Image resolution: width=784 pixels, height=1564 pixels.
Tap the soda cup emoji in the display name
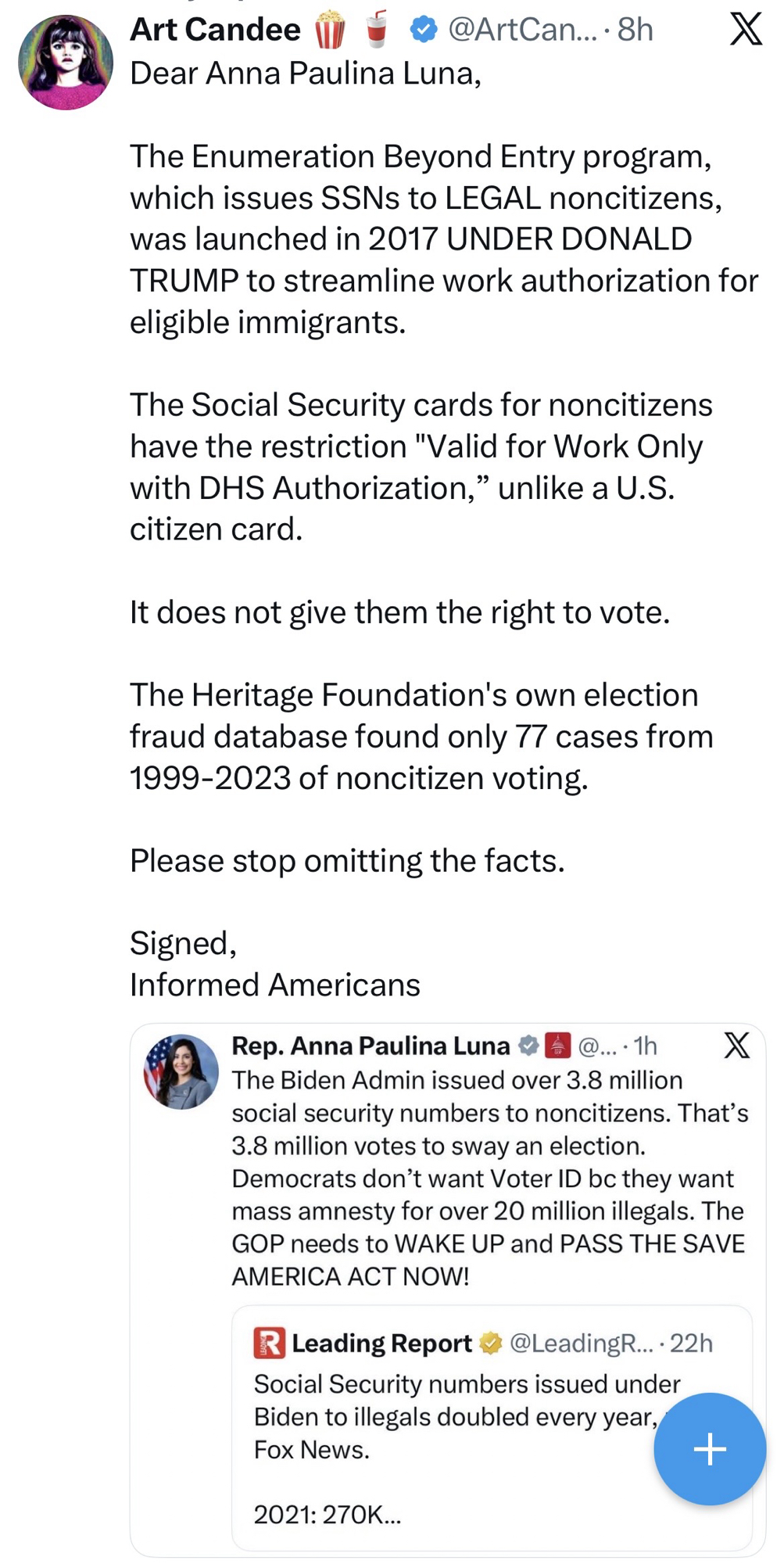(376, 30)
